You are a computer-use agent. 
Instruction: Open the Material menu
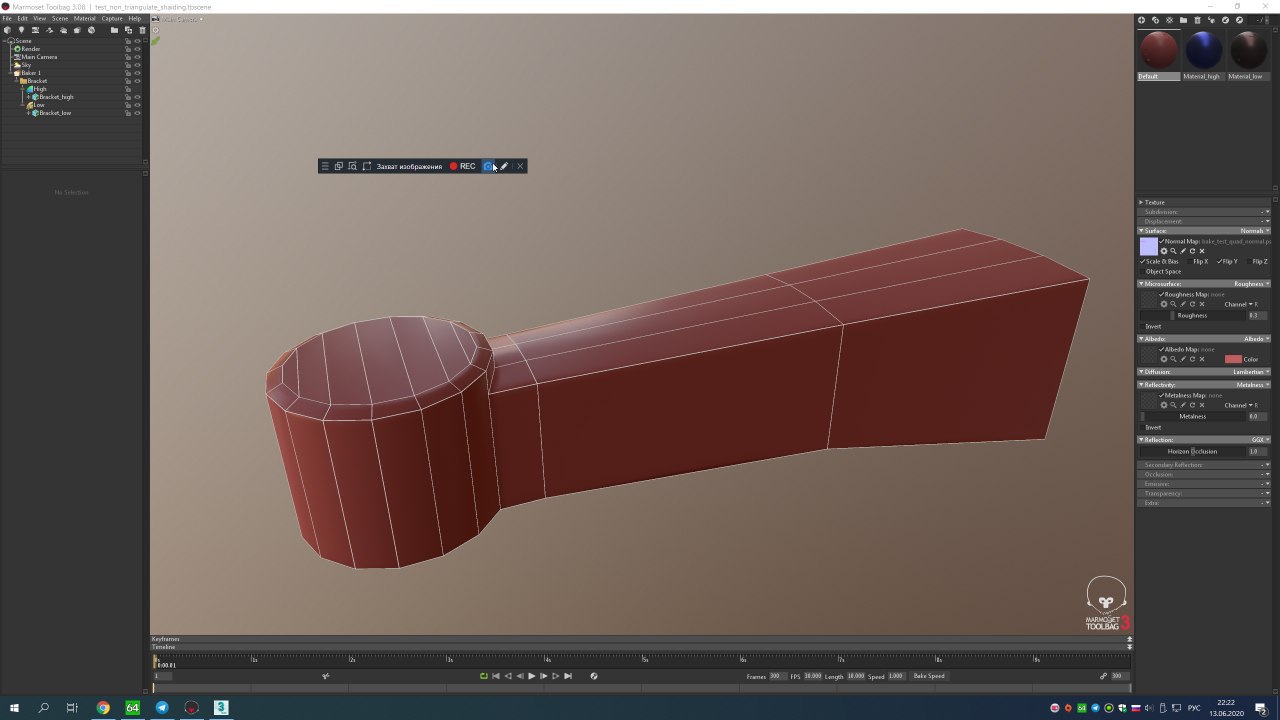84,18
